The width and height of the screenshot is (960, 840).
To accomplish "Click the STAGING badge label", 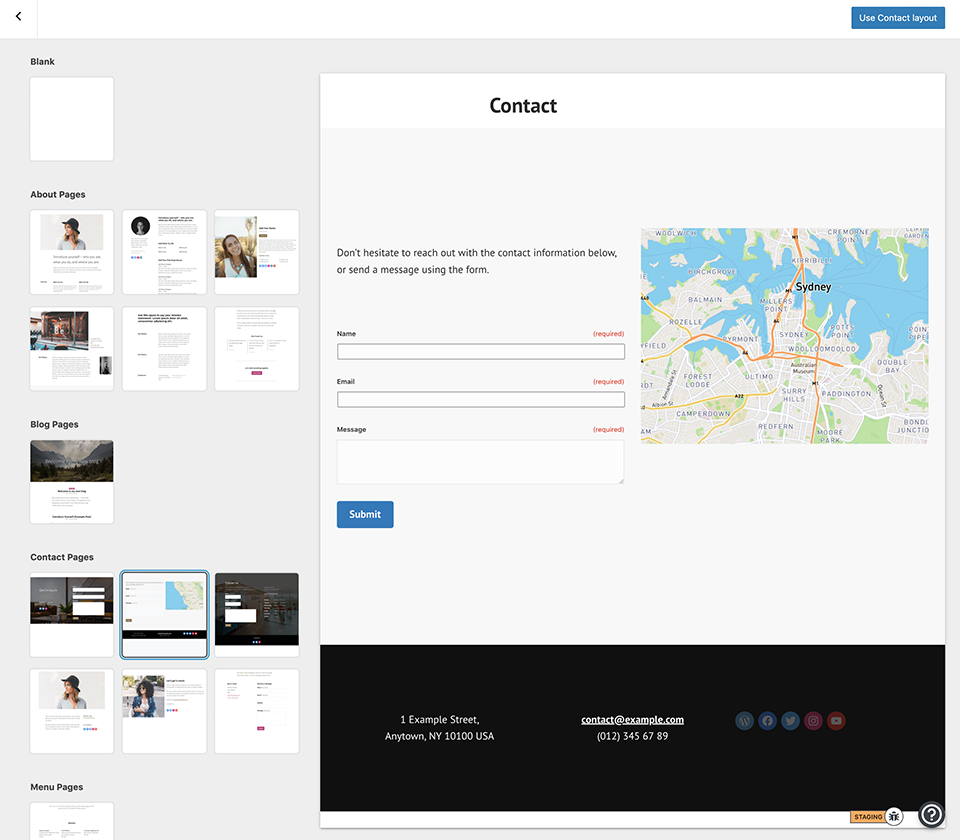I will point(868,817).
